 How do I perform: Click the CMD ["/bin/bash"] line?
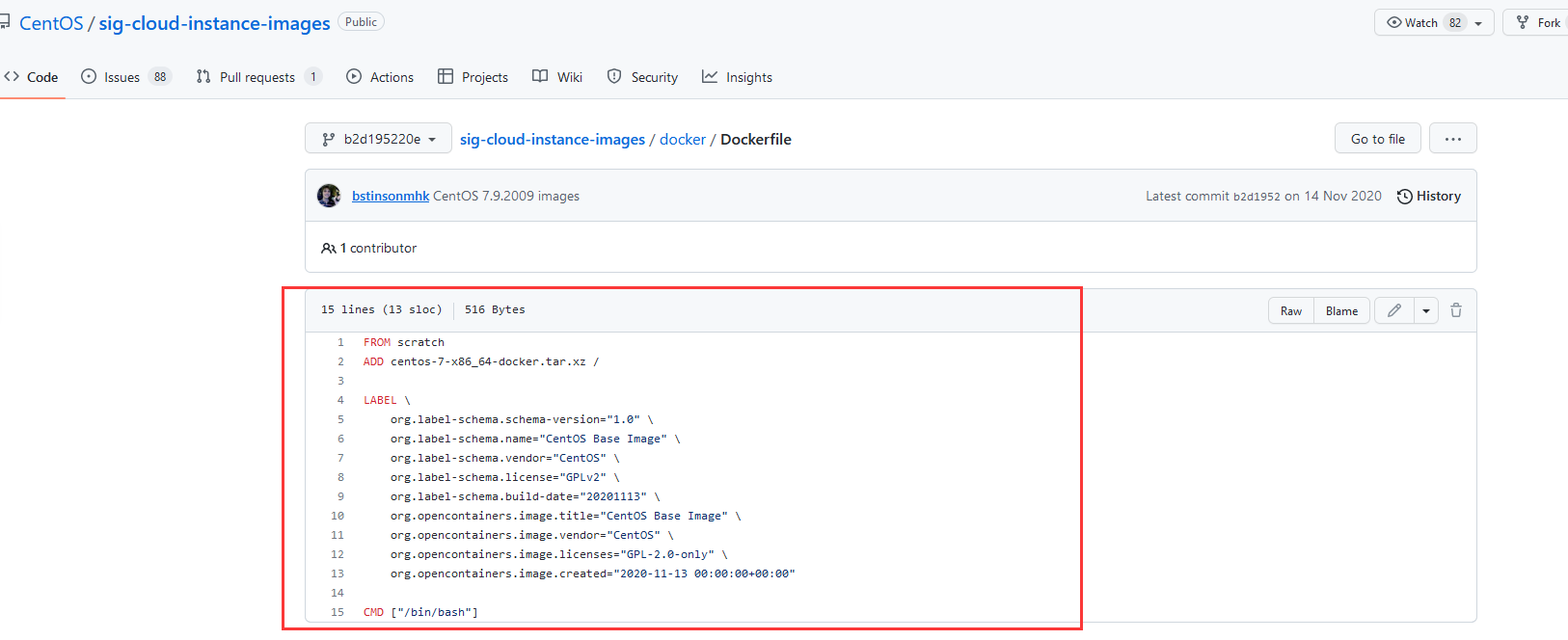pyautogui.click(x=420, y=612)
